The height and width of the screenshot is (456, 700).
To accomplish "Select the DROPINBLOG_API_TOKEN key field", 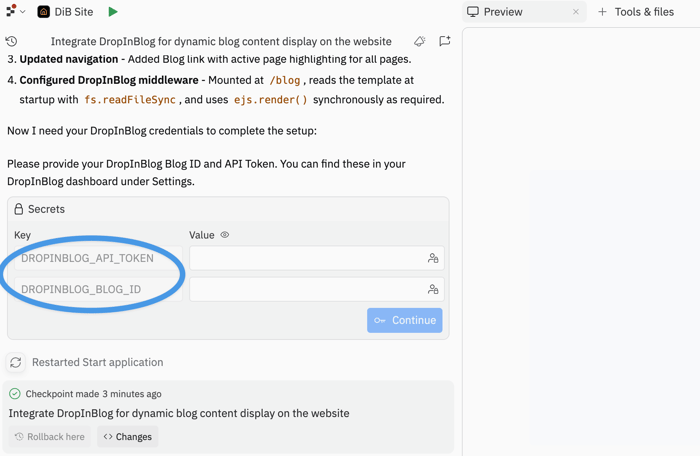I will (x=98, y=258).
